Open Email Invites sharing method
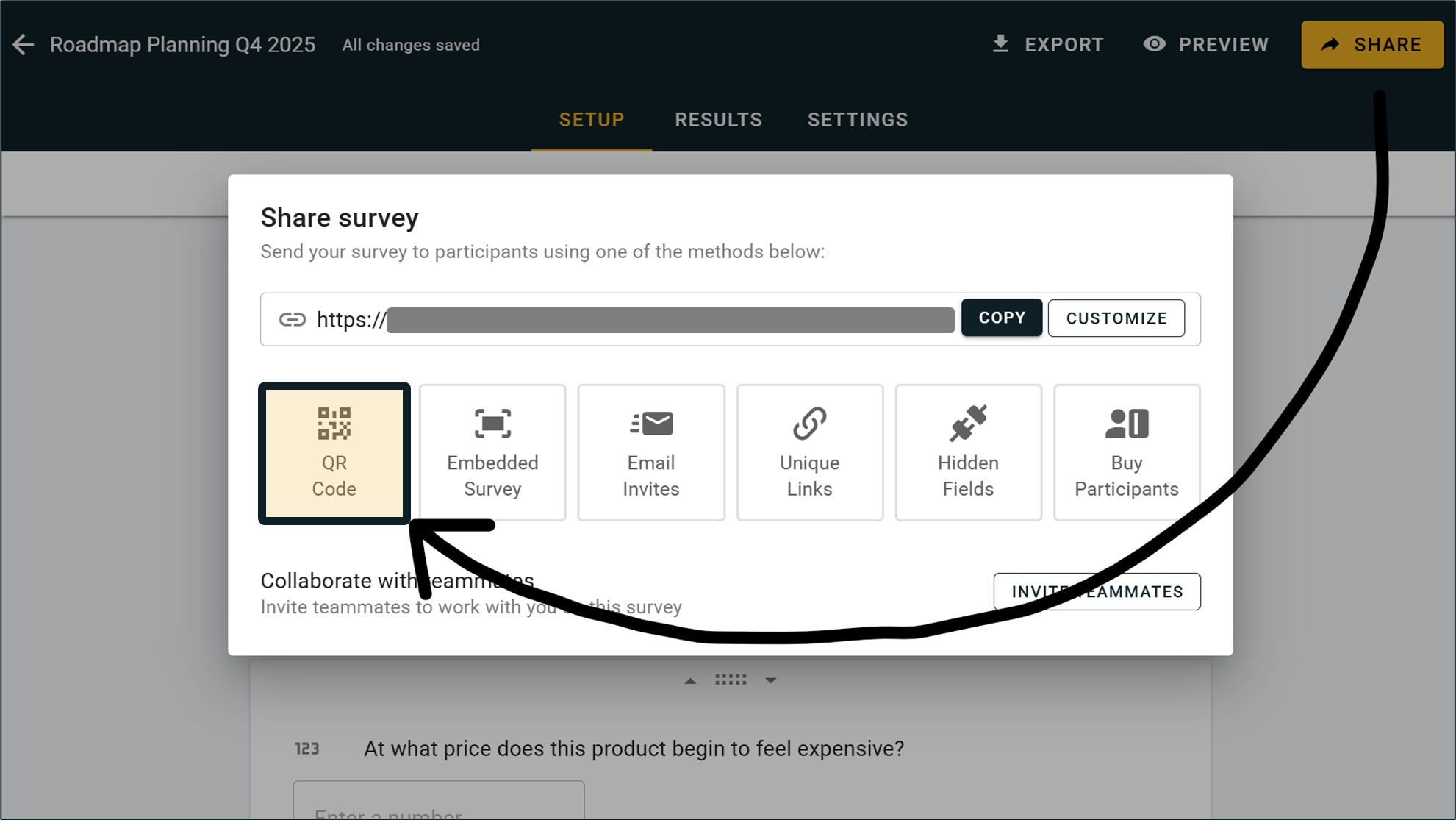 tap(650, 453)
